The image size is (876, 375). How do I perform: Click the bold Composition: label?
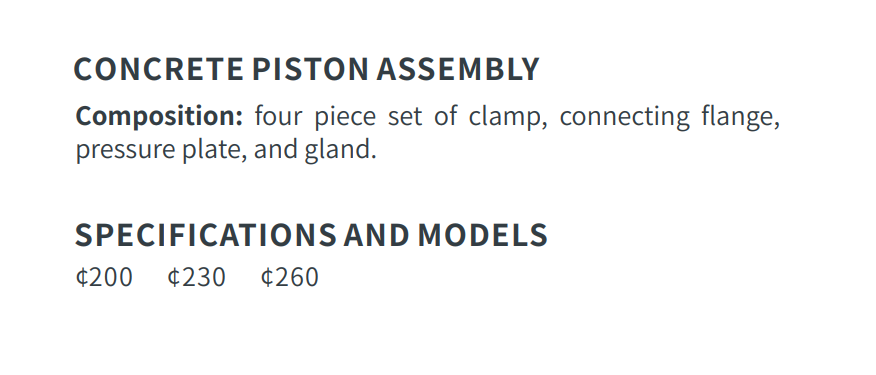click(159, 117)
